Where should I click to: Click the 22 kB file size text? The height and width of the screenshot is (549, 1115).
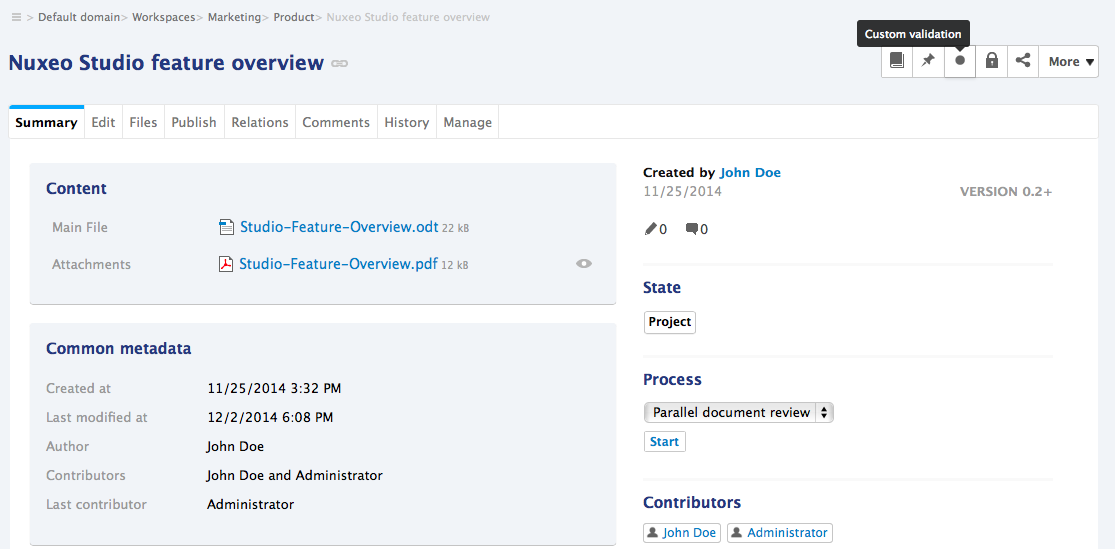click(x=455, y=229)
